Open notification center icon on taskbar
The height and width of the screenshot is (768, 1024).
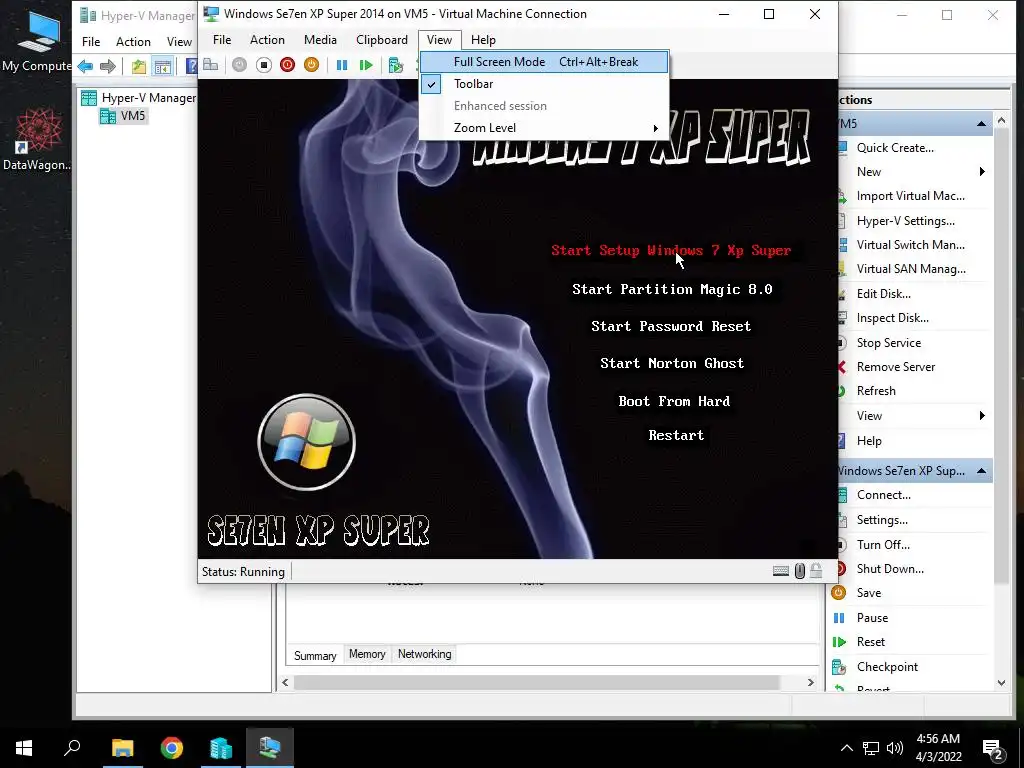993,748
